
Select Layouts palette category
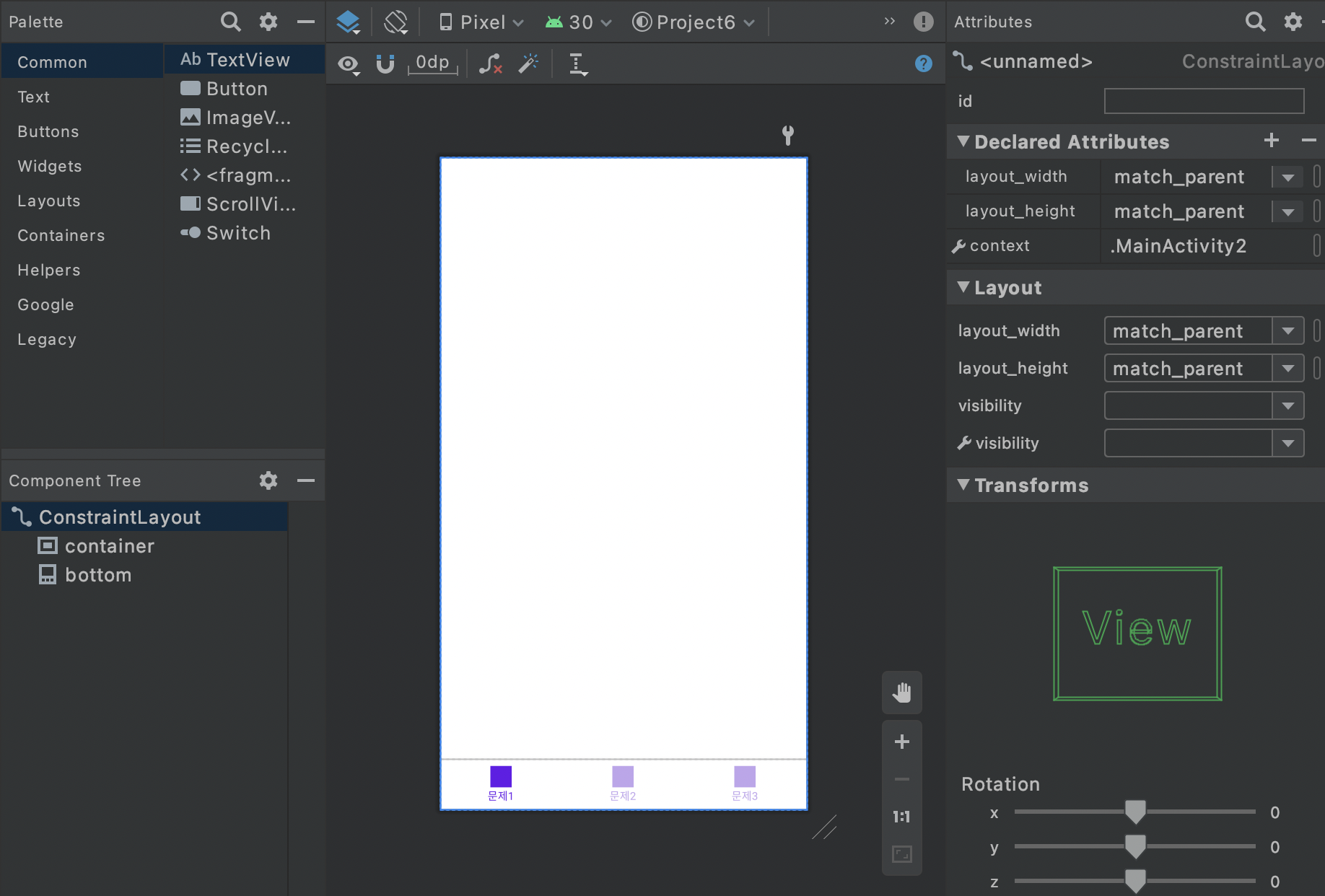tap(82, 201)
